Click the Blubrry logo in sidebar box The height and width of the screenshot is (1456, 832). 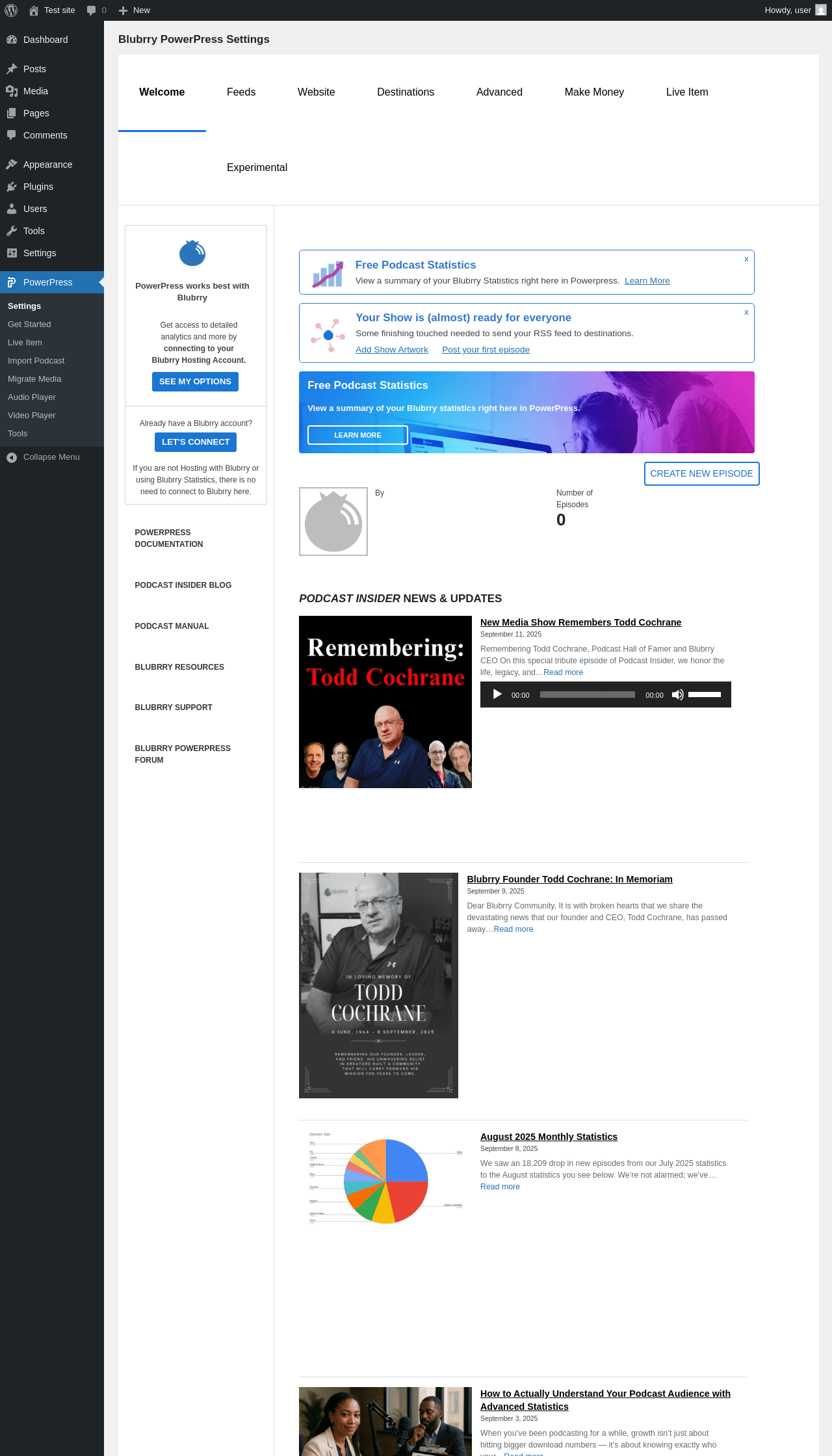point(192,253)
